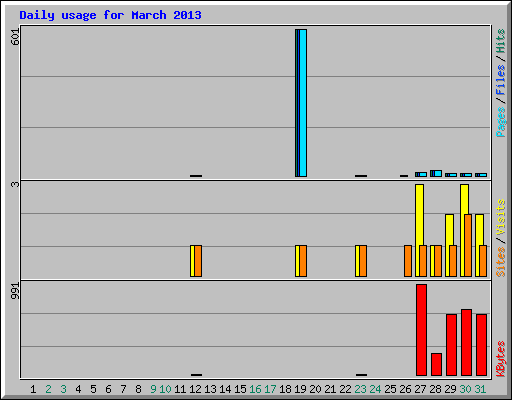Image resolution: width=512 pixels, height=400 pixels.
Task: Click the small cyan hits bar for day 28
Action: 438,173
